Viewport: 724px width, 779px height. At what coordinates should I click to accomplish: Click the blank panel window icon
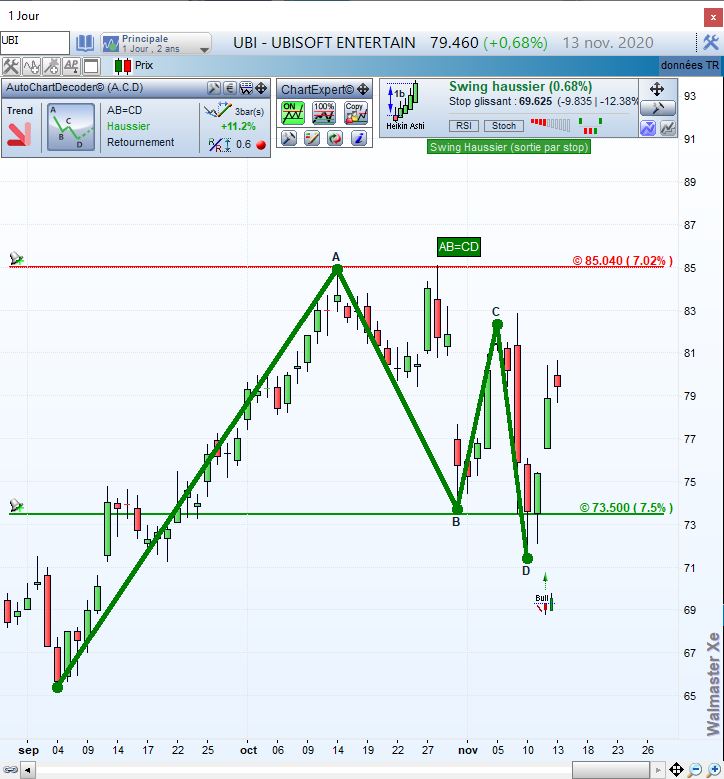point(91,66)
